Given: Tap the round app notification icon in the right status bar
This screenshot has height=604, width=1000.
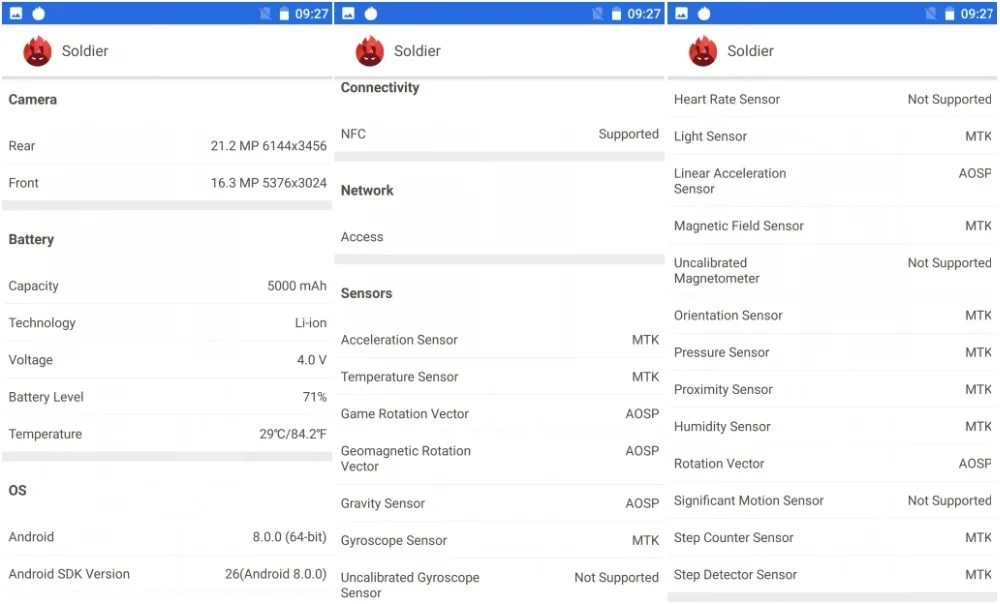Looking at the screenshot, I should (x=703, y=13).
